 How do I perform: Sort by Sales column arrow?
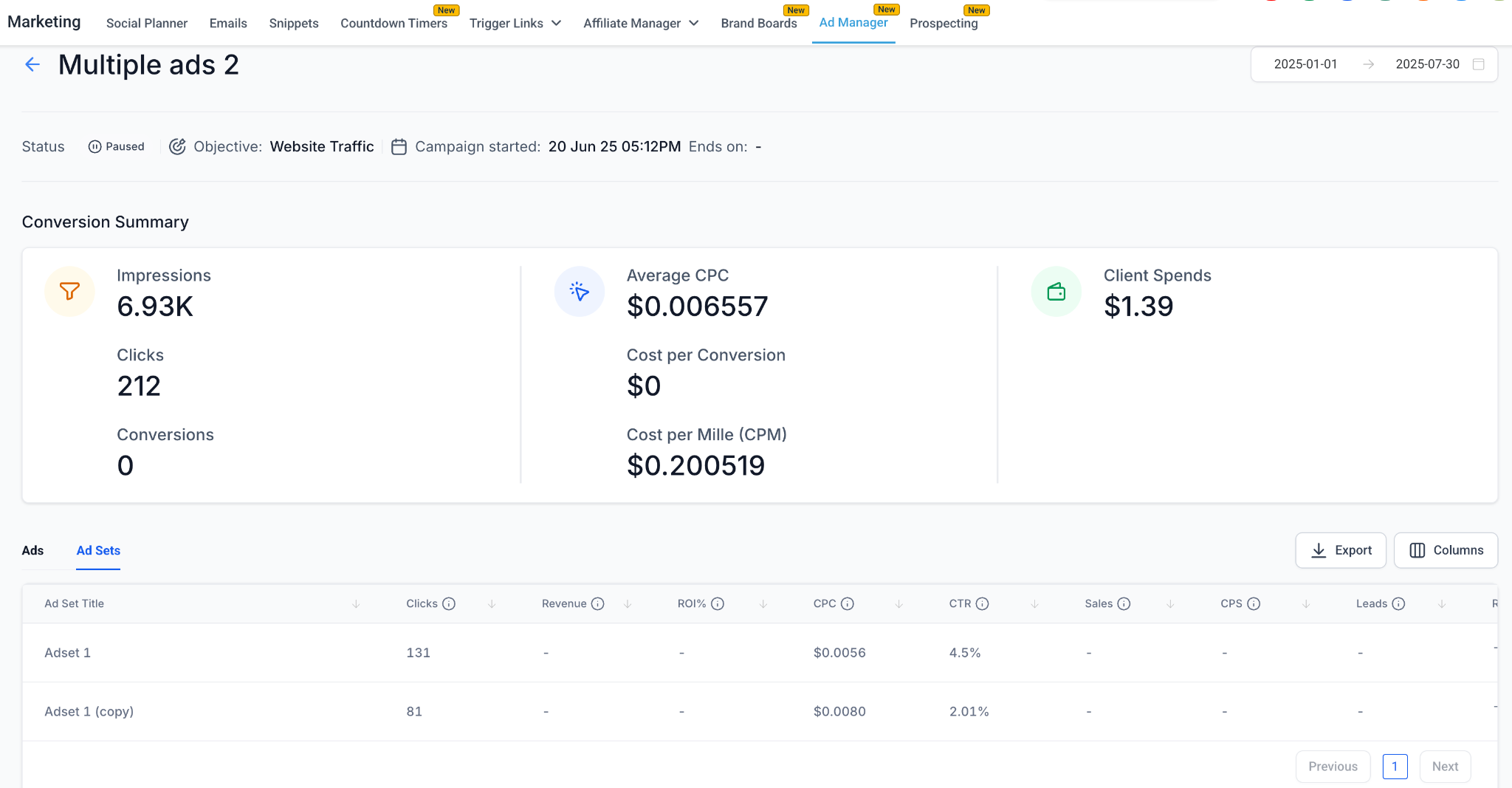(1170, 604)
